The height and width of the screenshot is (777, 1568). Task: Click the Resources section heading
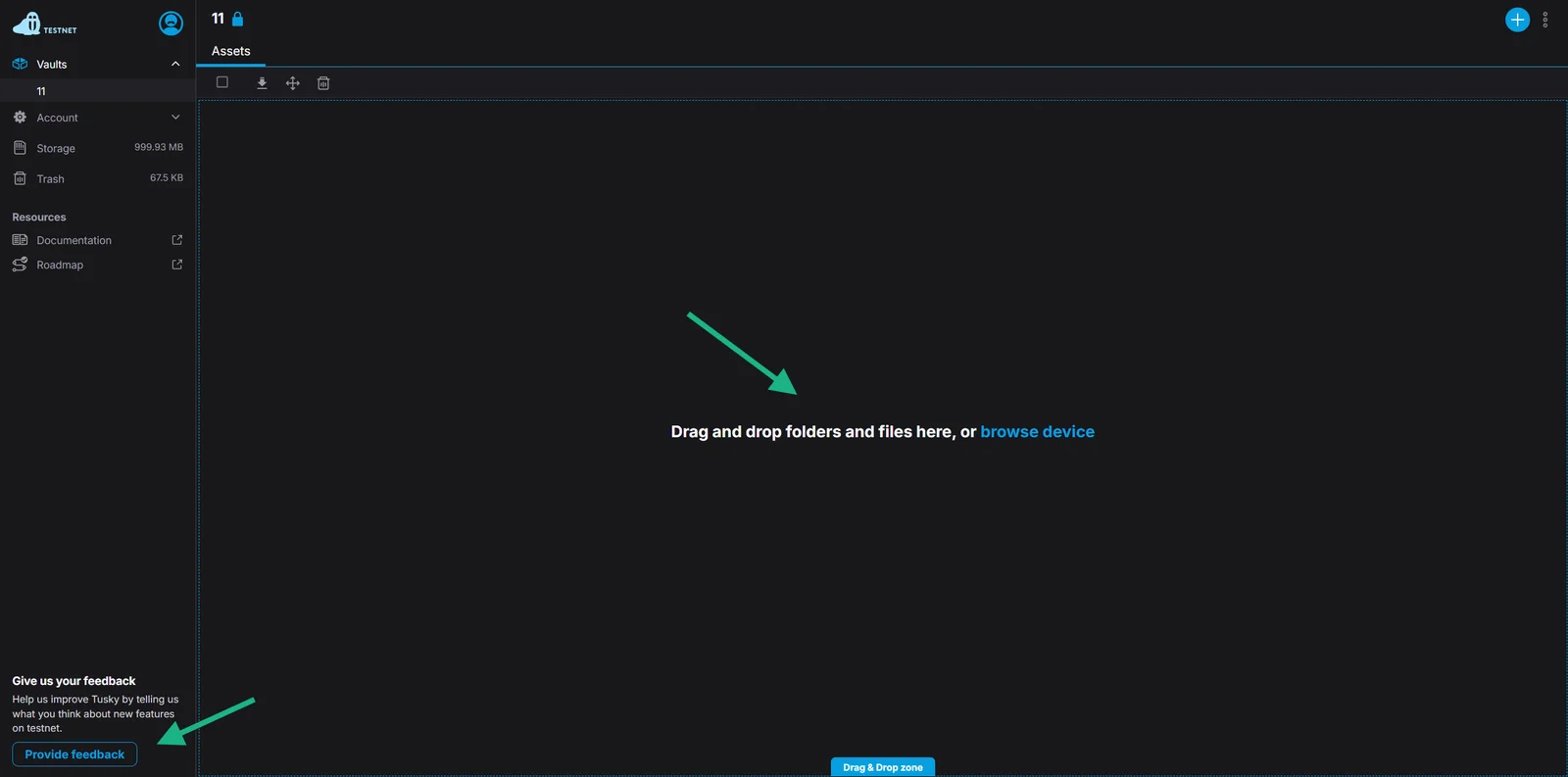[39, 218]
